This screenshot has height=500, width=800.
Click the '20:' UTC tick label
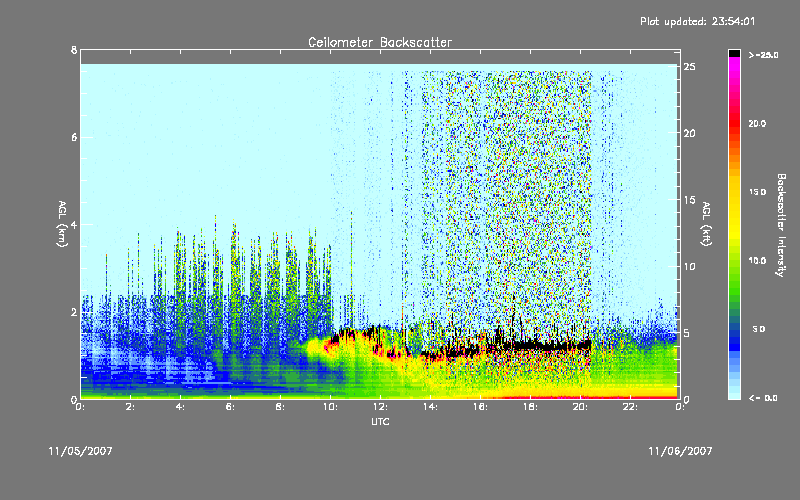click(x=580, y=407)
